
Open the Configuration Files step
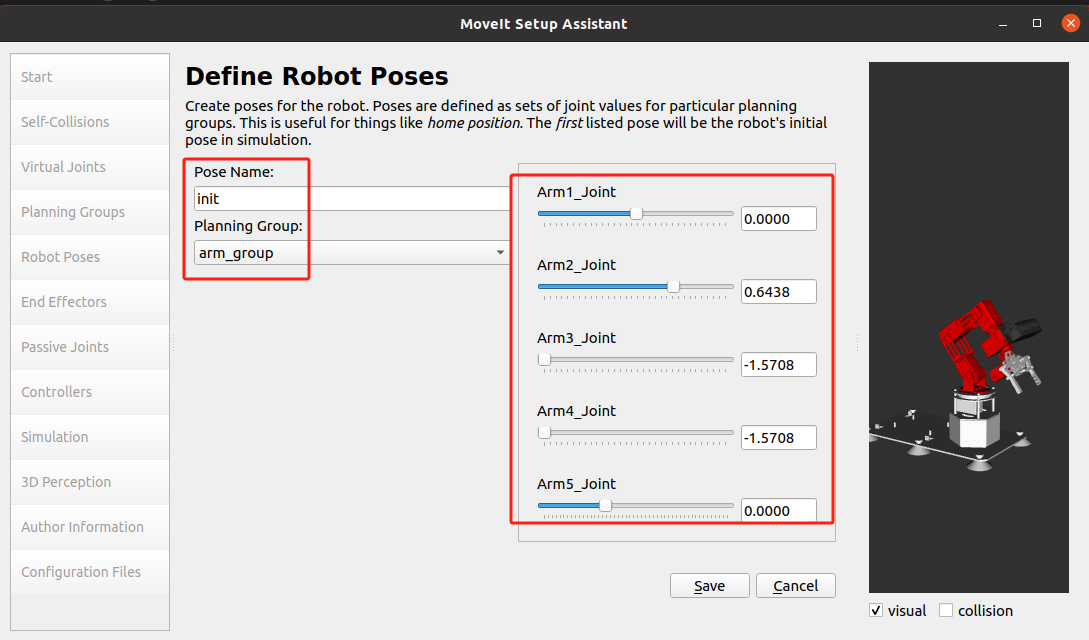pyautogui.click(x=90, y=572)
